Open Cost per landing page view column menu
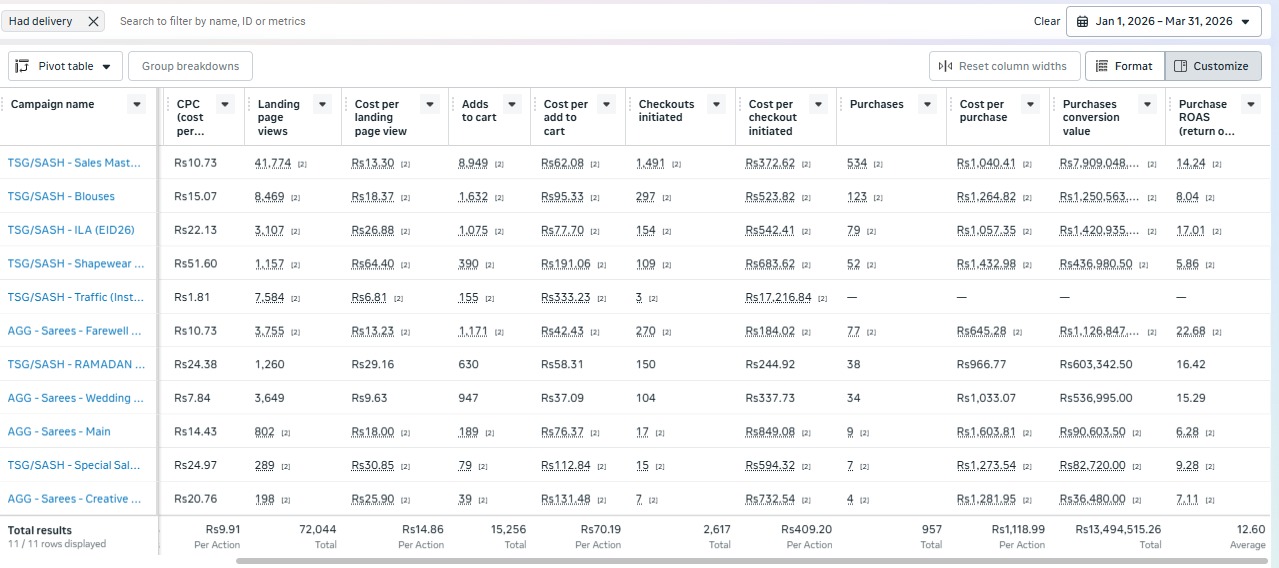This screenshot has width=1279, height=568. point(430,104)
